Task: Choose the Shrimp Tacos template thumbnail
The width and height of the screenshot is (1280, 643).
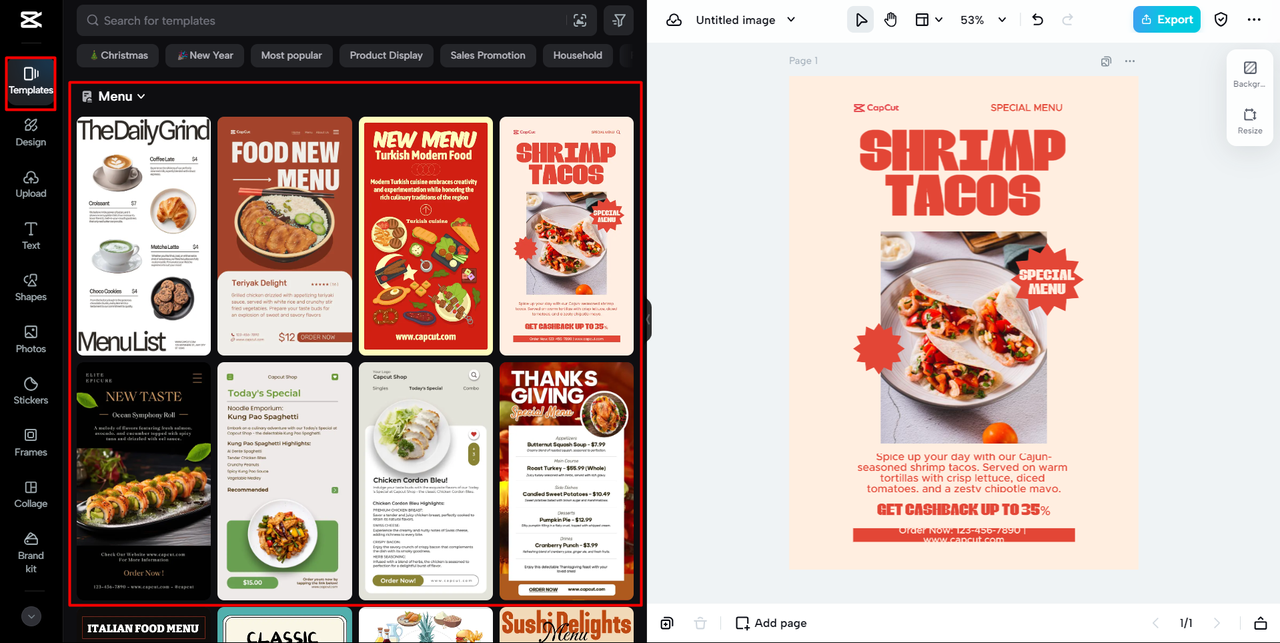Action: tap(567, 236)
